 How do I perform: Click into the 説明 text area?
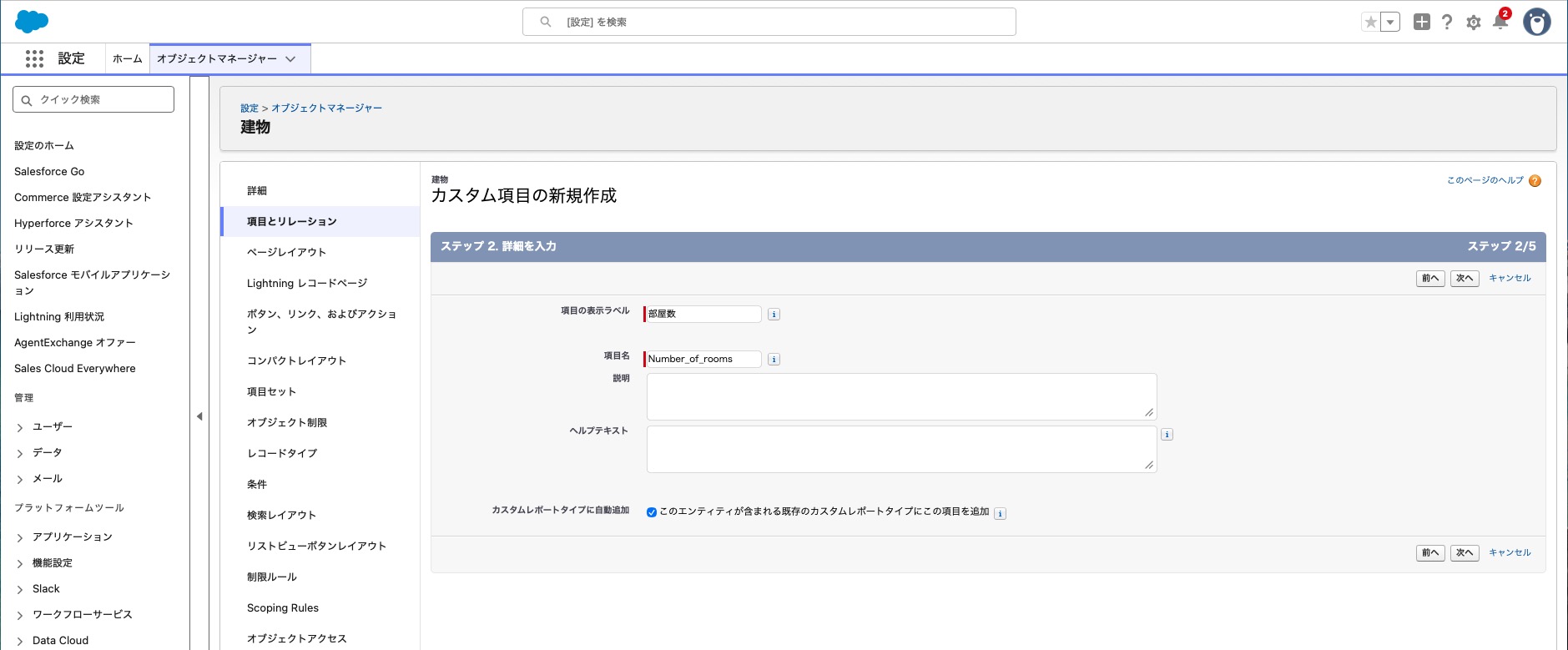(901, 396)
